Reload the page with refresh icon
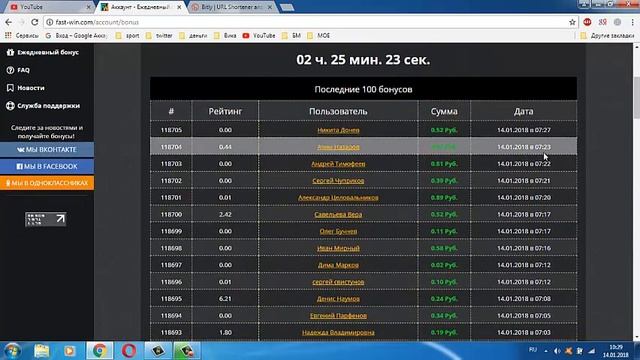Image resolution: width=640 pixels, height=360 pixels. click(34, 22)
